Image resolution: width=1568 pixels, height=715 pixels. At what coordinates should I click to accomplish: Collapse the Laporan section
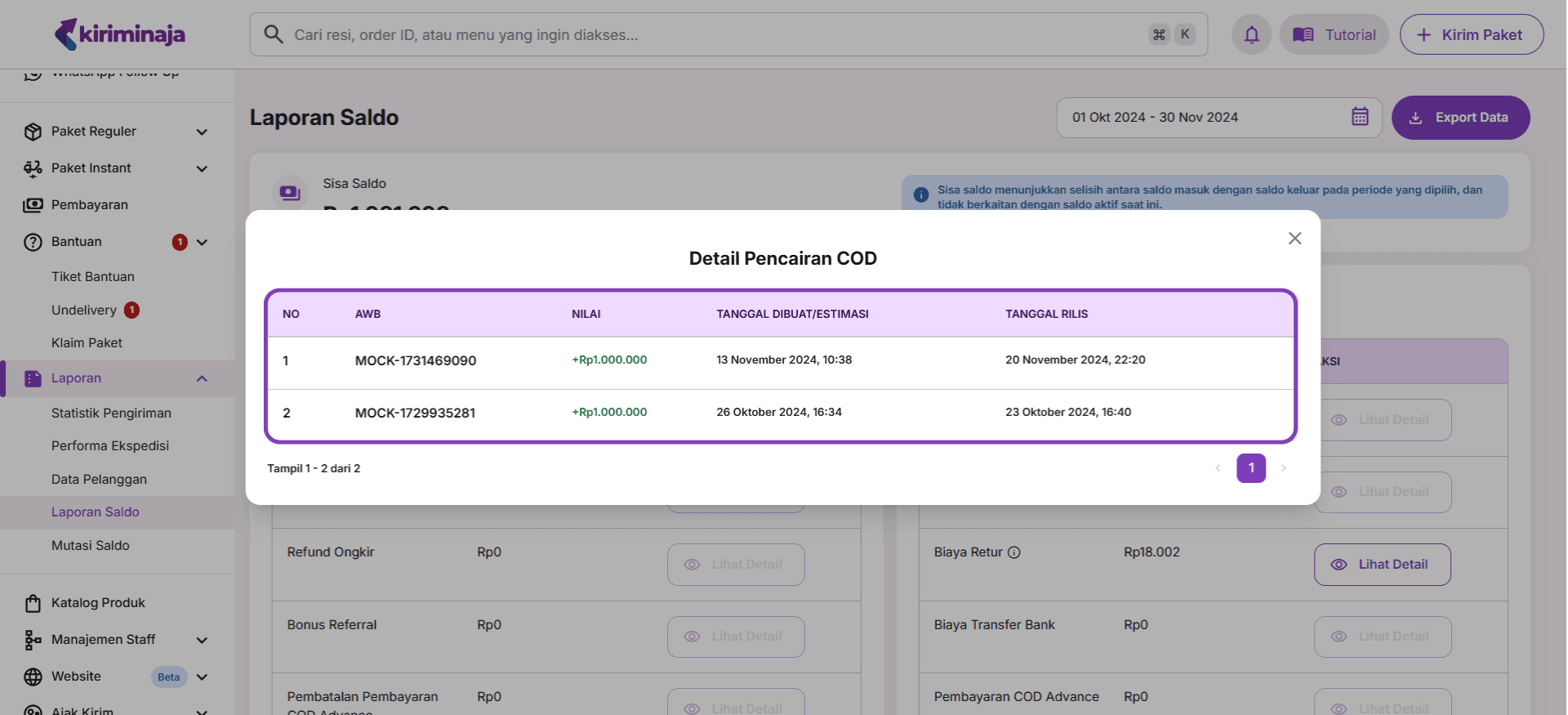click(x=202, y=378)
